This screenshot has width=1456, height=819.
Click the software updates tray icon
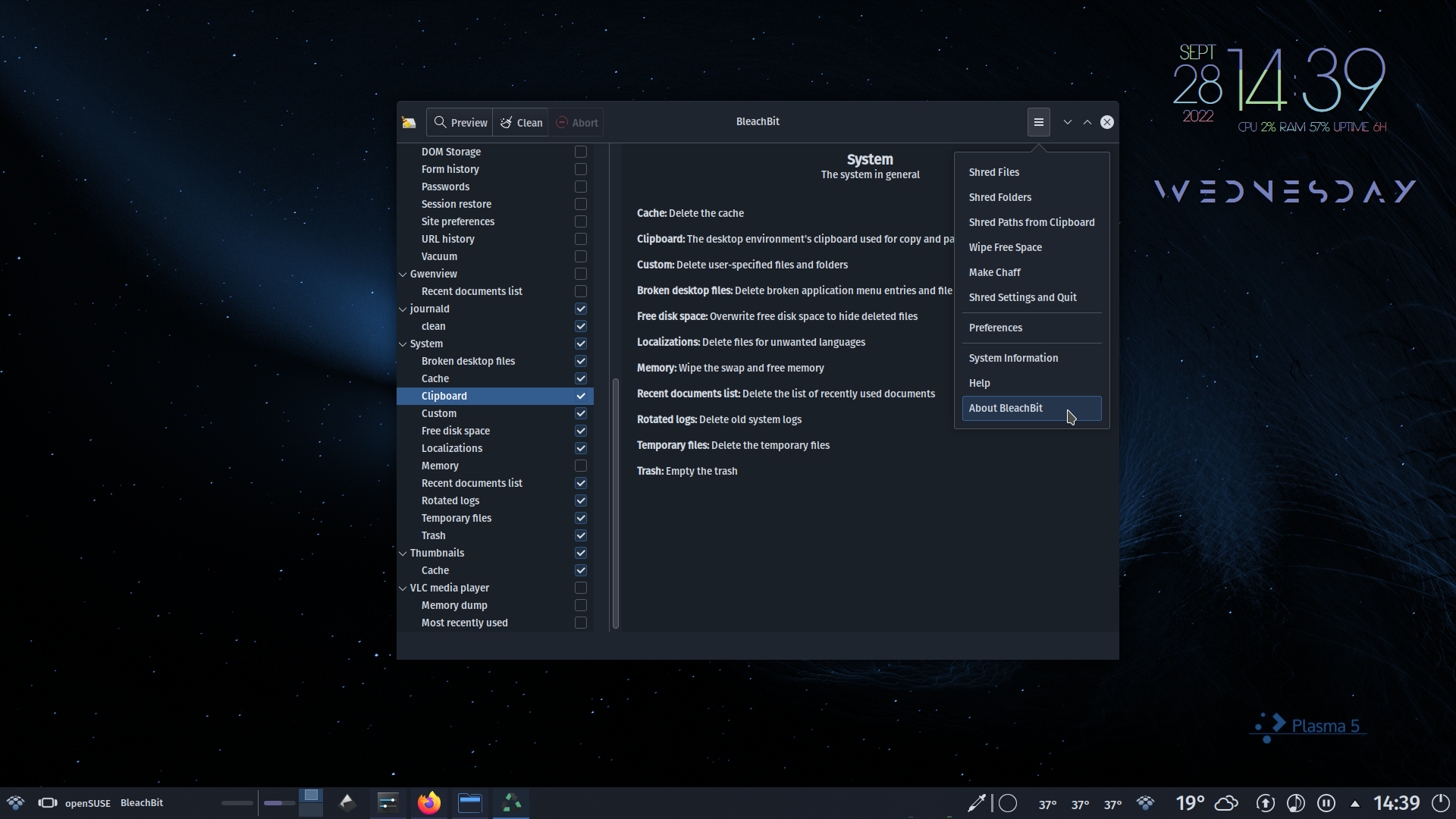(1265, 803)
